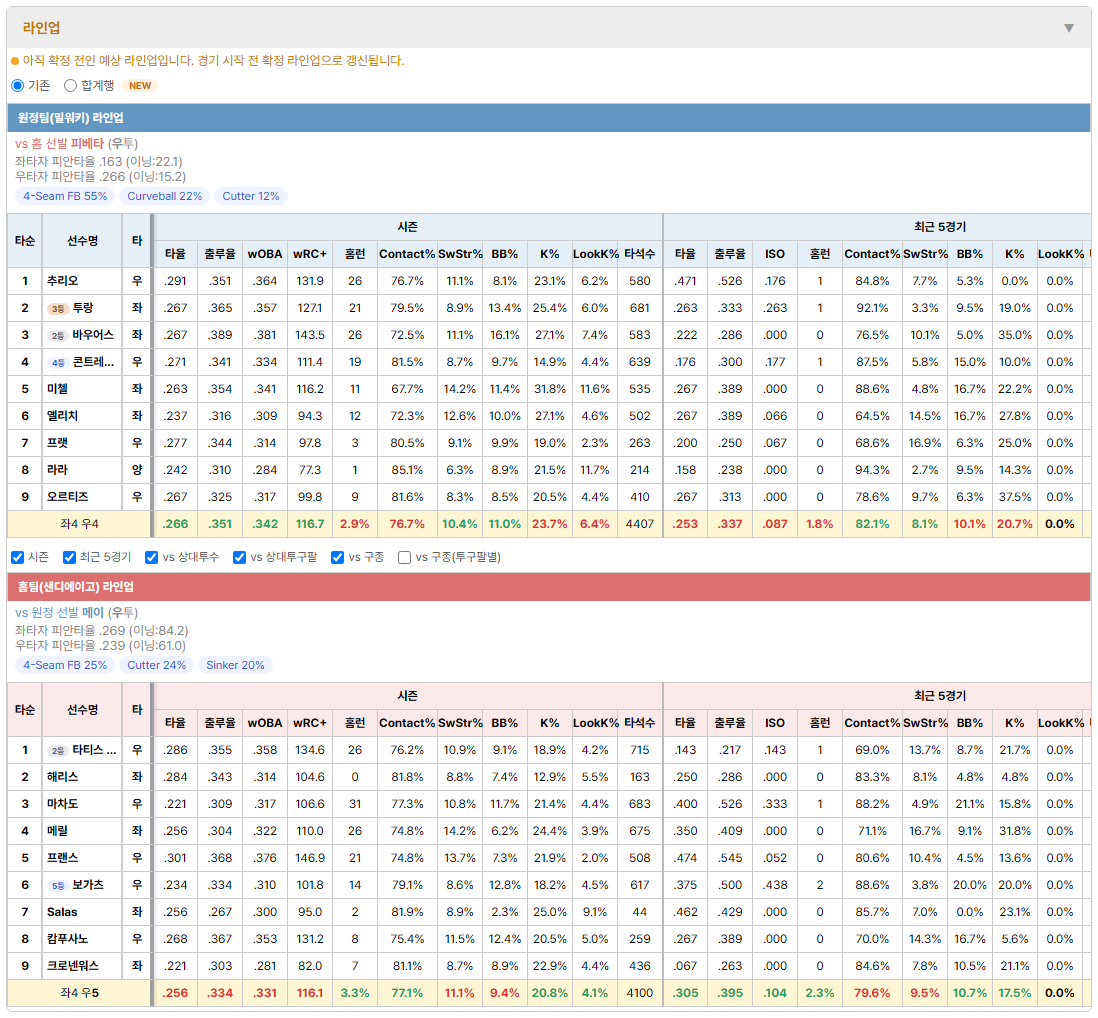Click the 원정팀(밀워키) 라인업 section header
Image resolution: width=1098 pixels, height=1018 pixels.
[x=549, y=118]
